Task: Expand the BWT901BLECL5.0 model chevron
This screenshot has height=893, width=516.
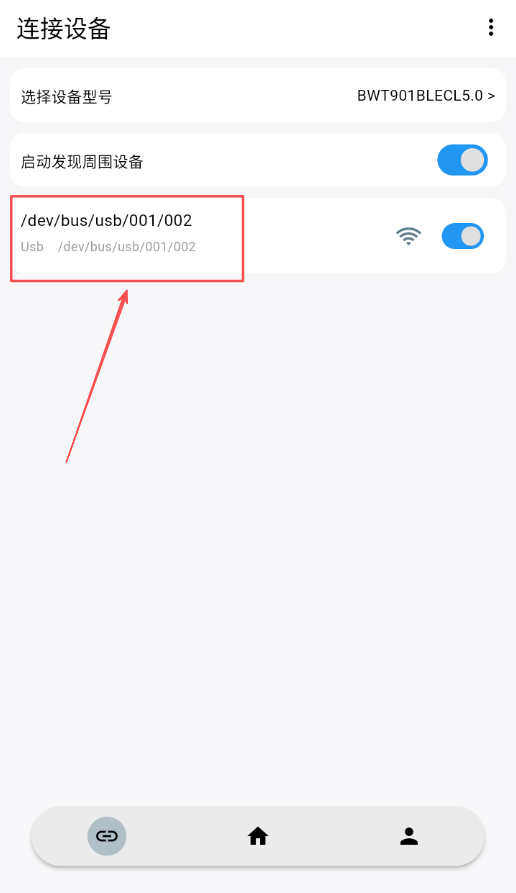Action: 491,96
